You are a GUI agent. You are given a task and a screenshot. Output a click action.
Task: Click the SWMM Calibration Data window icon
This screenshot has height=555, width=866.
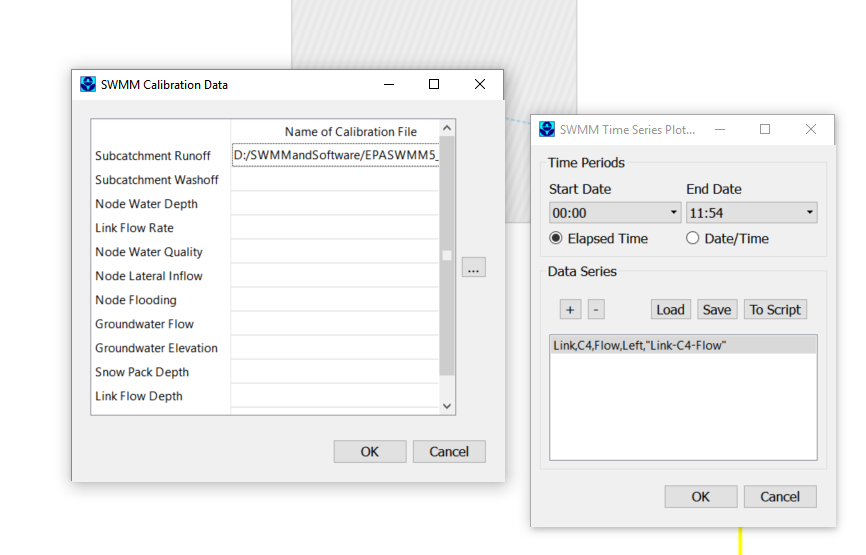point(88,84)
